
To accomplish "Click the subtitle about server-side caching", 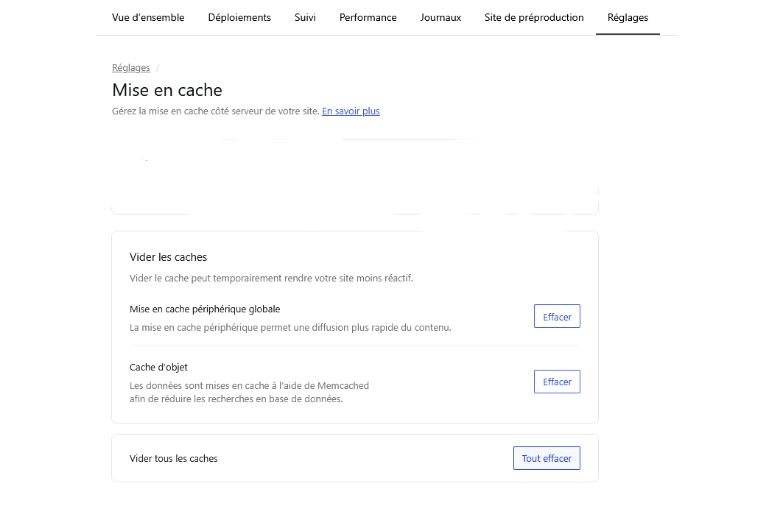I will pos(215,111).
